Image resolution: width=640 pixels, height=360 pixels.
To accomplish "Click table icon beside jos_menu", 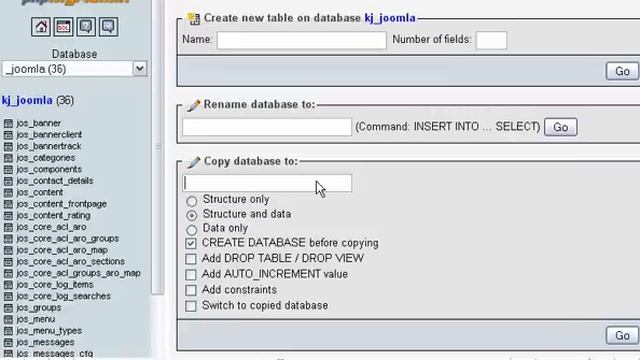I will [8, 319].
